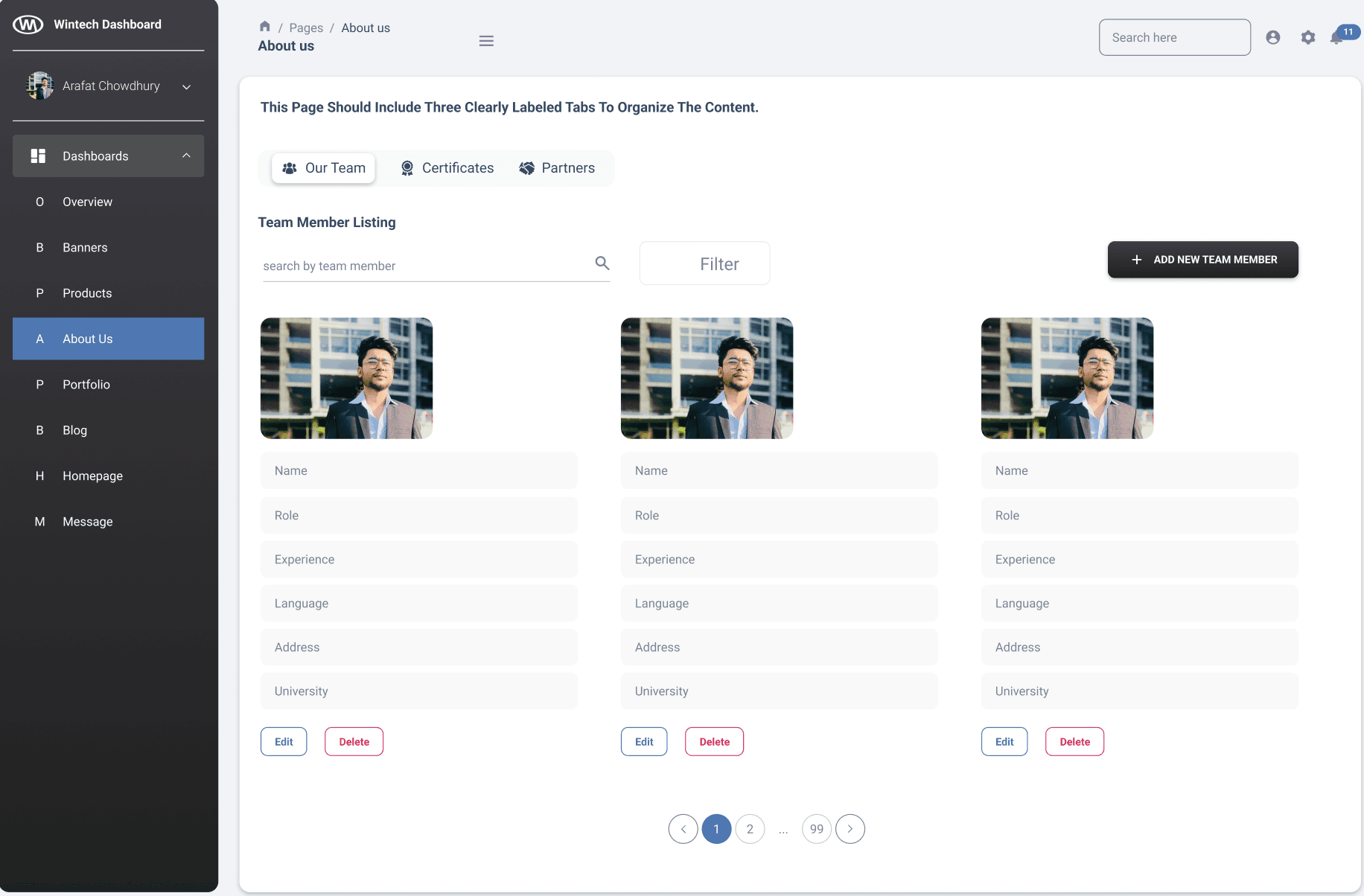Click the home breadcrumb icon

click(264, 27)
